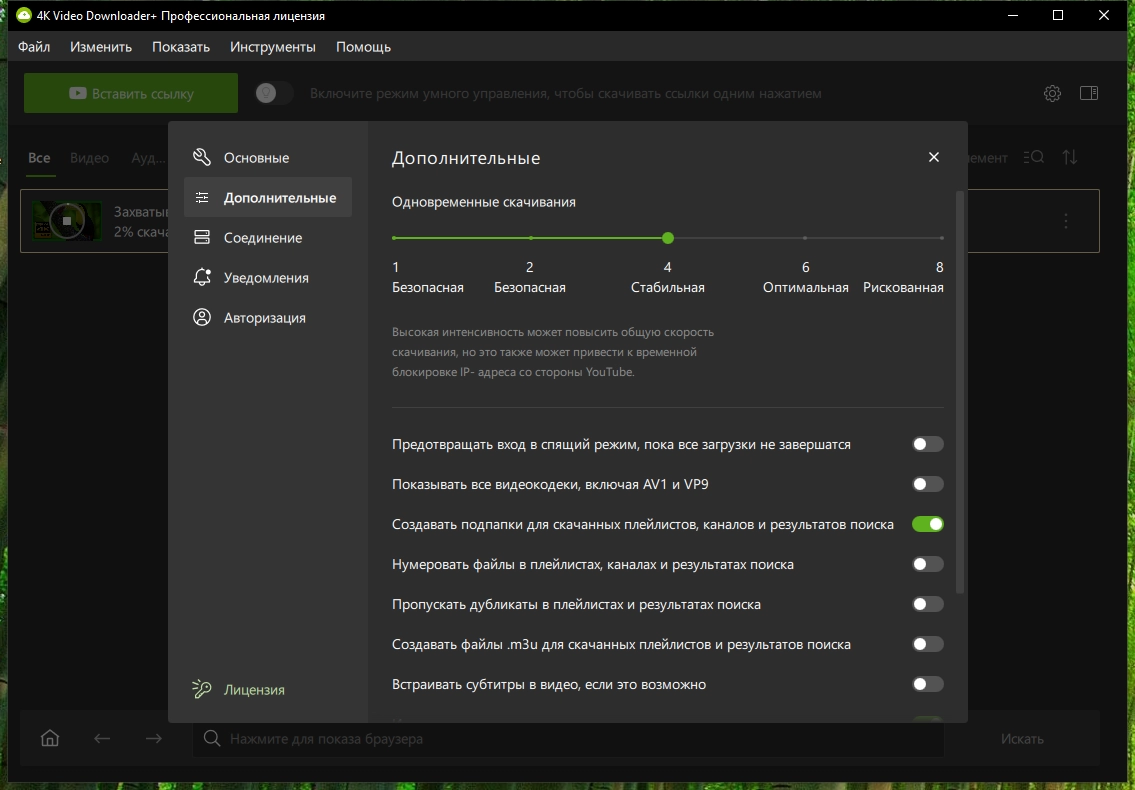Enable prevent sleep mode toggle
This screenshot has width=1135, height=790.
[927, 444]
